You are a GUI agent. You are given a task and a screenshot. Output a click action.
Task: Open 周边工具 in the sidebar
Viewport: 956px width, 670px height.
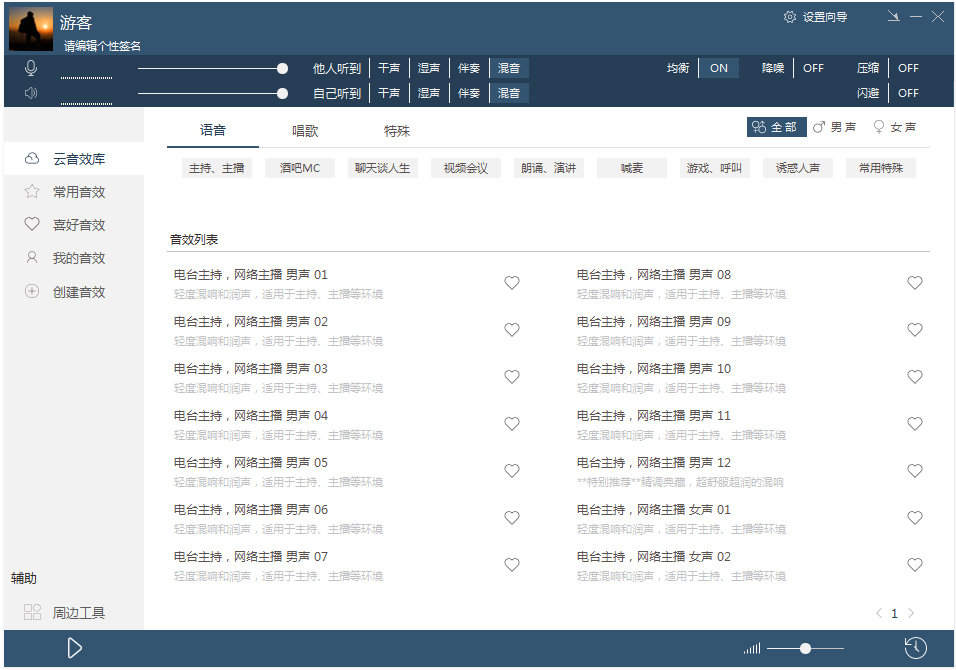(x=78, y=613)
